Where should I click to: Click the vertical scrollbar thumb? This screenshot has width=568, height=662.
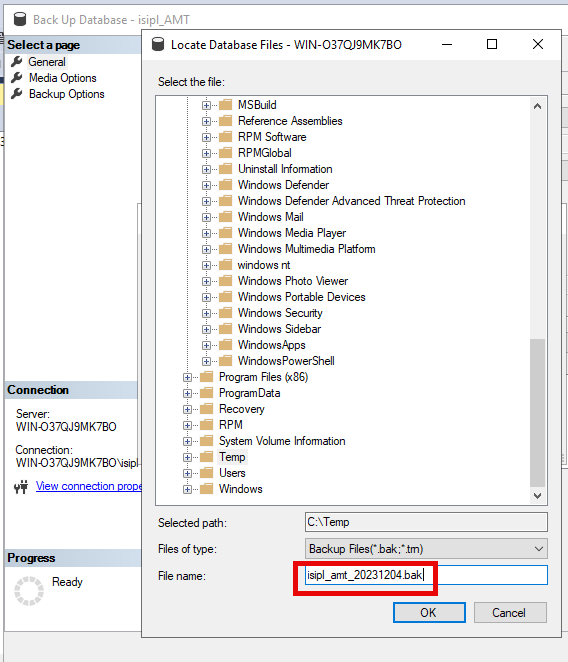pos(538,412)
